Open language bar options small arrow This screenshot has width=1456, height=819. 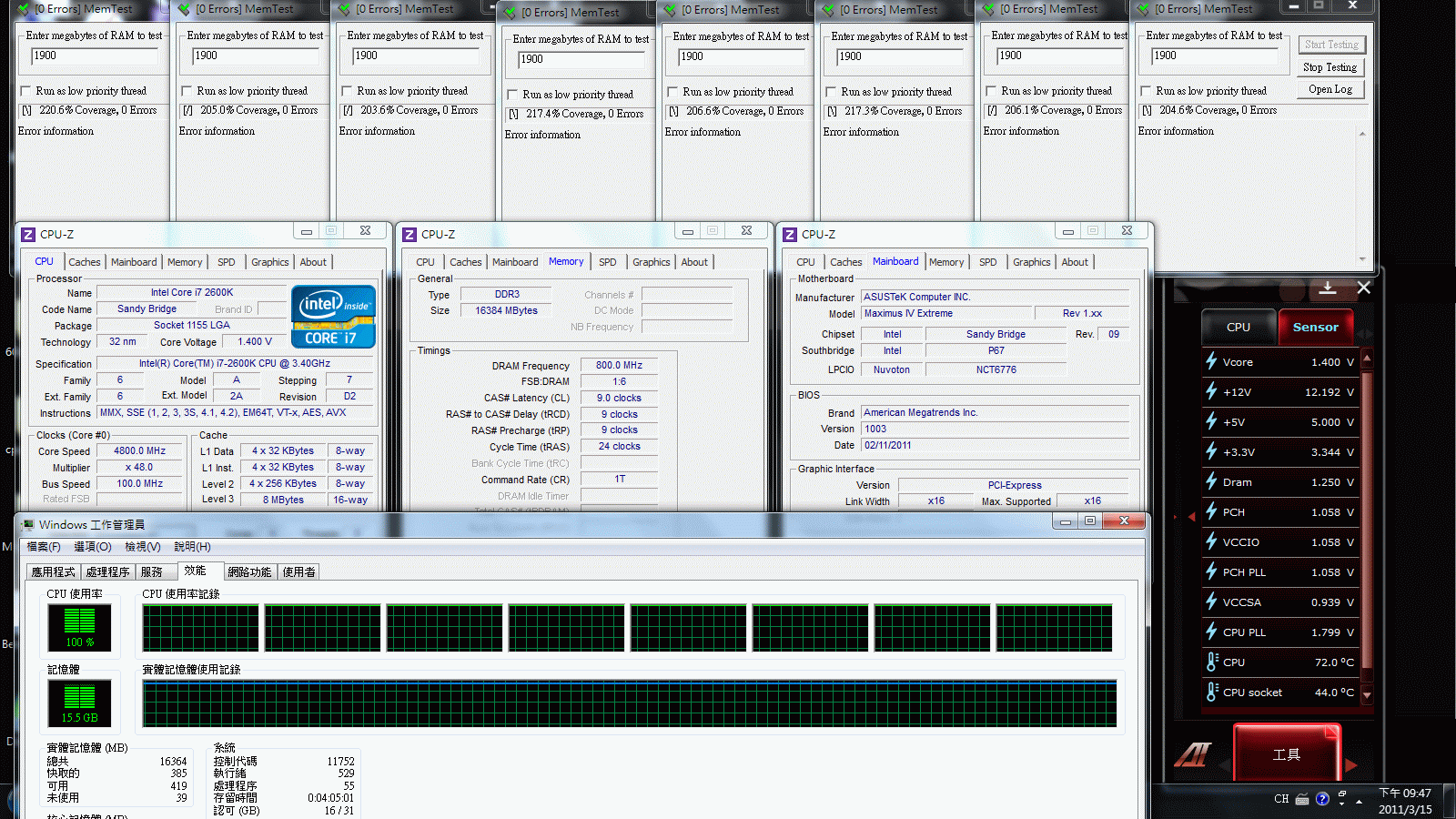pyautogui.click(x=1341, y=804)
